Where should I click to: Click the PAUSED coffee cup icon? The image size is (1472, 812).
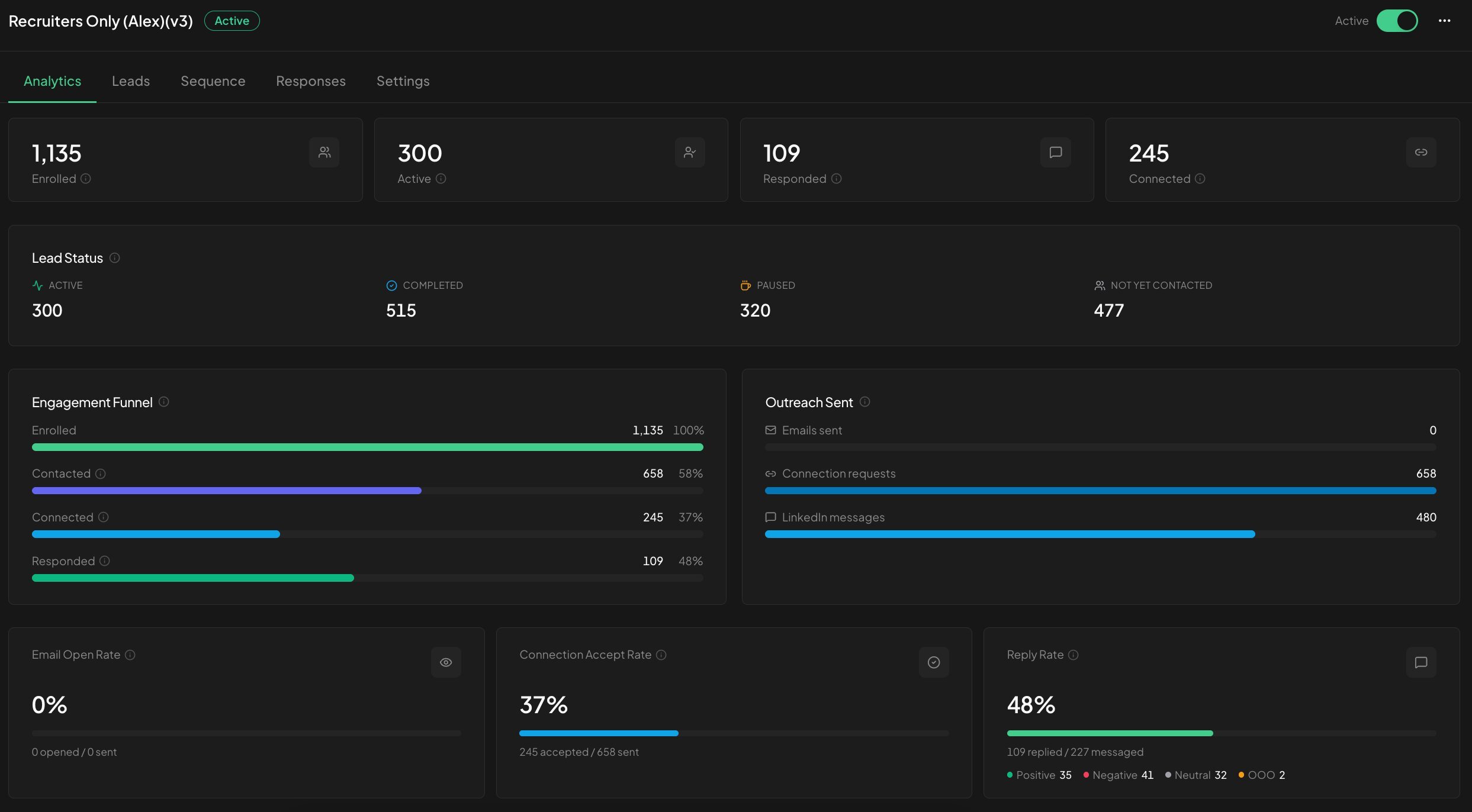pos(745,285)
